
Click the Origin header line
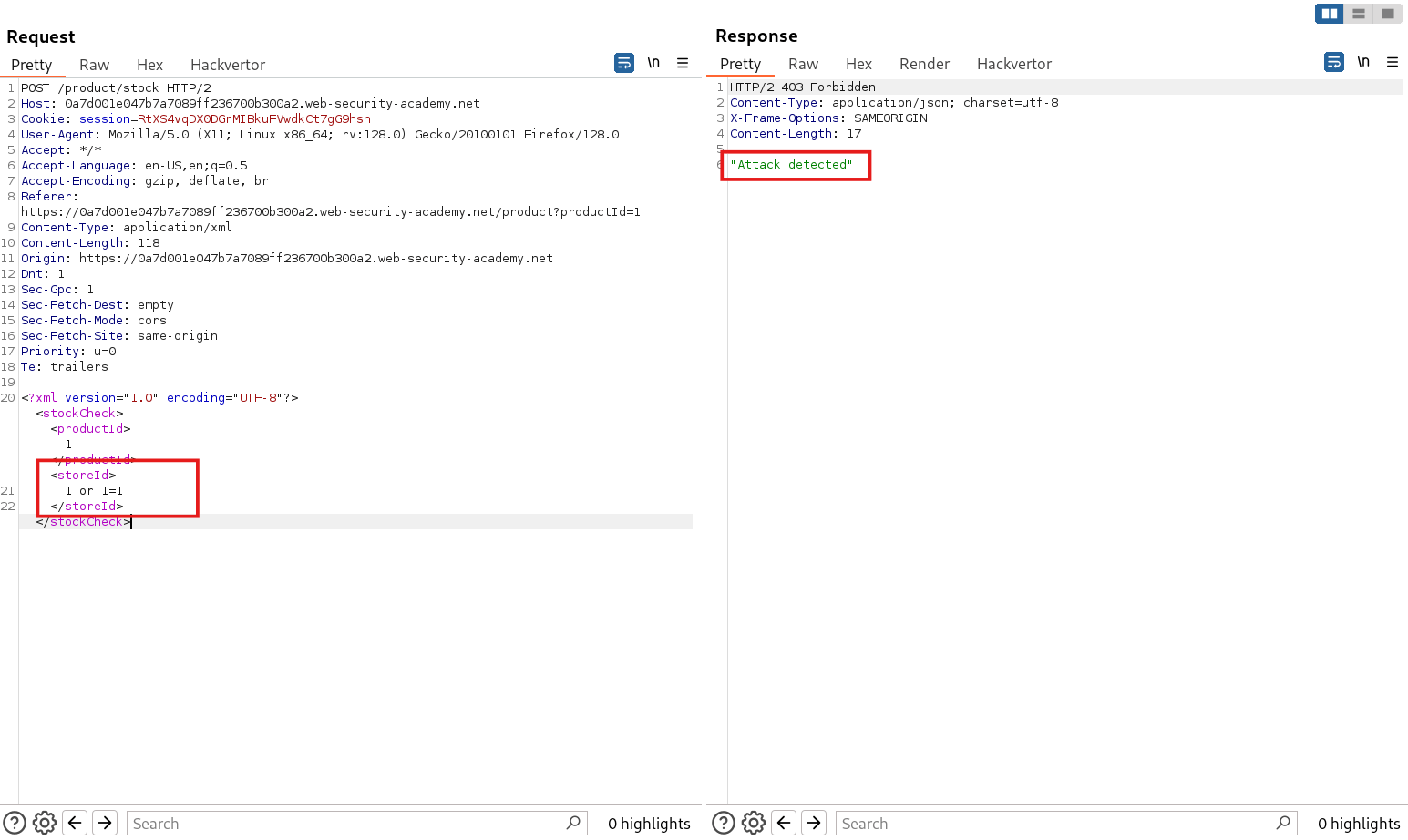[287, 258]
